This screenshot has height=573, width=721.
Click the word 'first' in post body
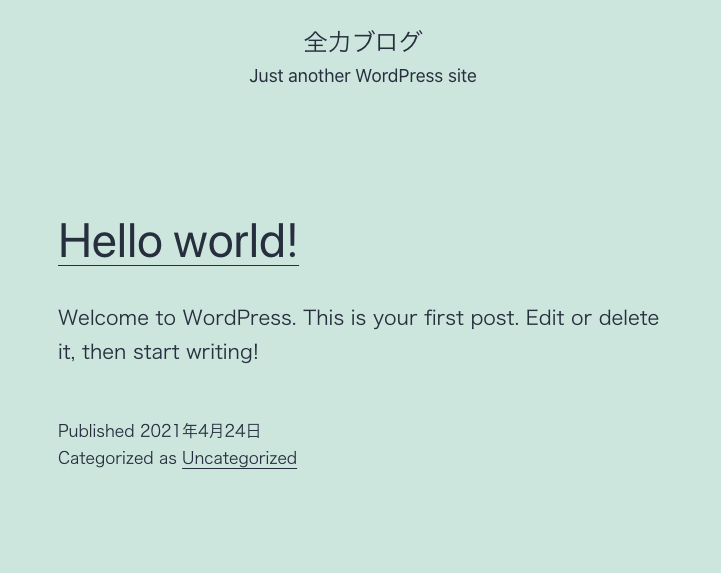pos(443,318)
